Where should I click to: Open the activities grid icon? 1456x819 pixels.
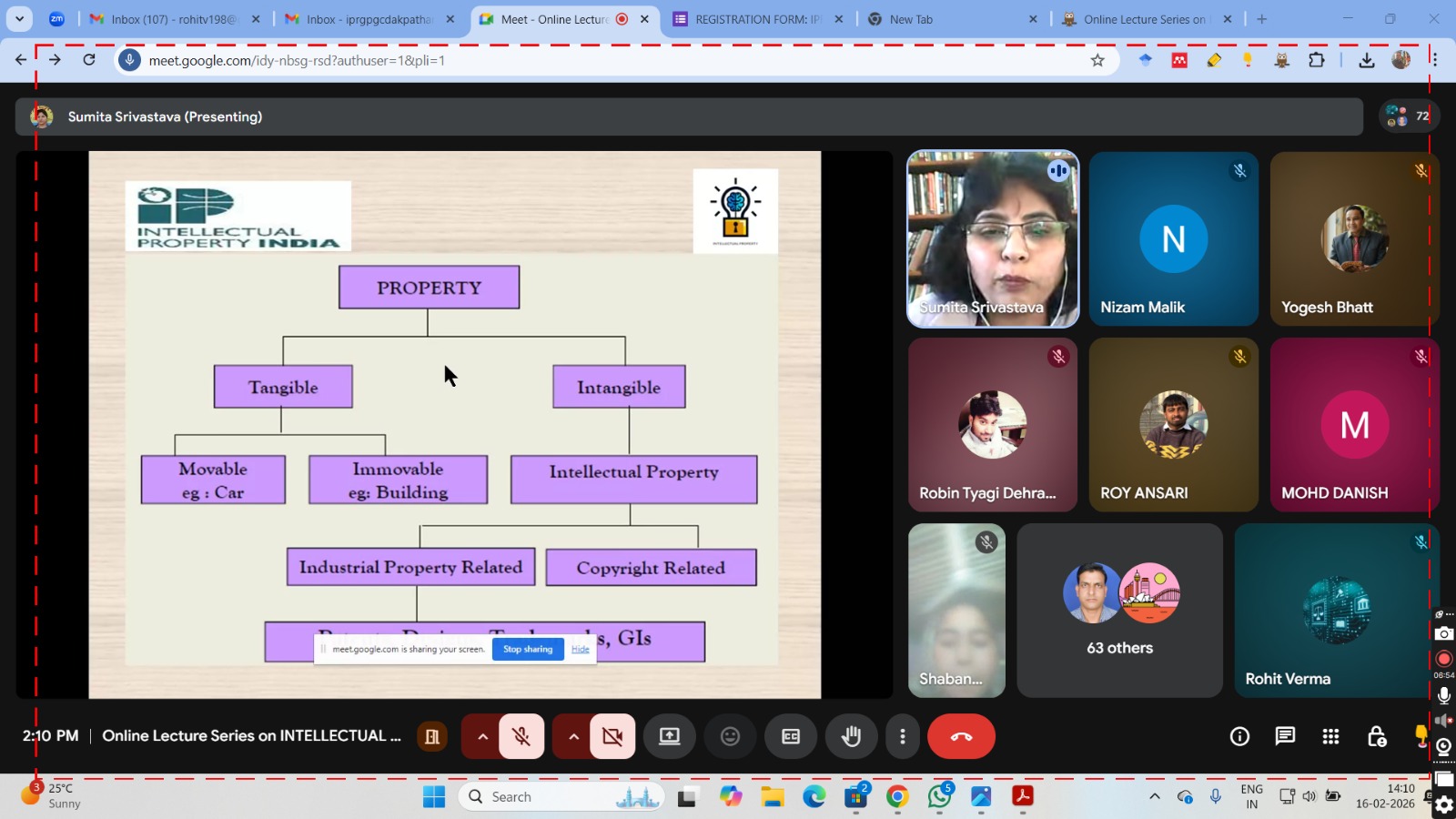(1330, 736)
